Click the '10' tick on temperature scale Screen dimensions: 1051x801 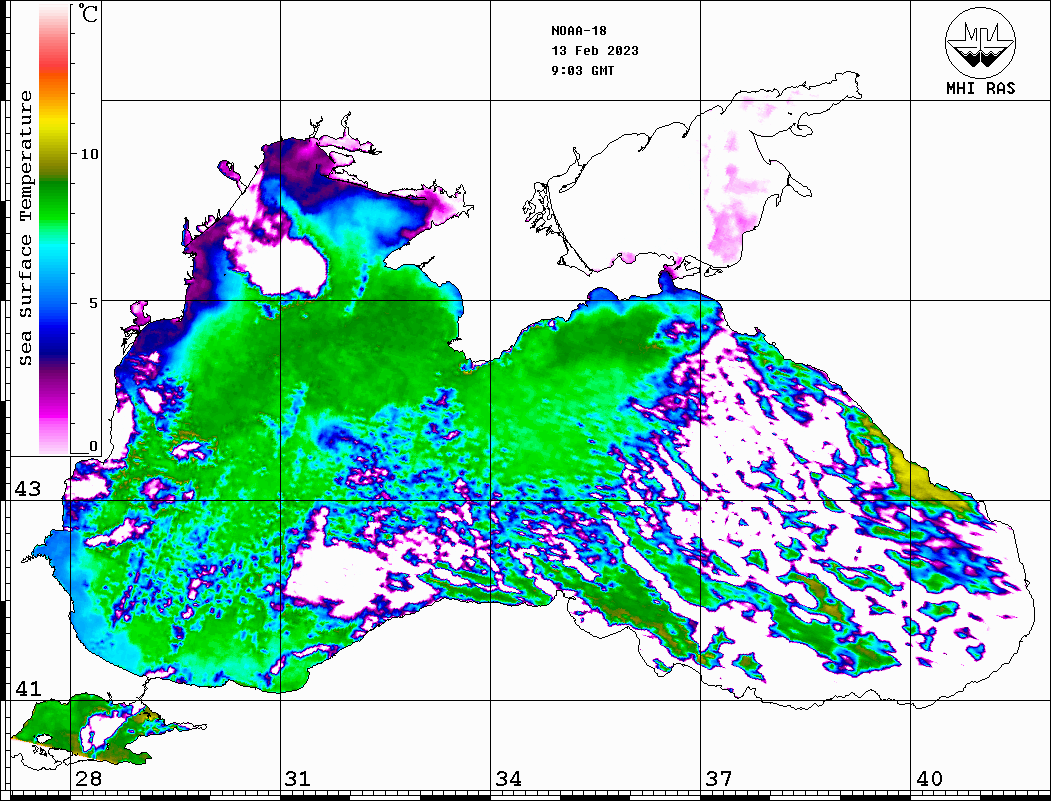pyautogui.click(x=89, y=154)
